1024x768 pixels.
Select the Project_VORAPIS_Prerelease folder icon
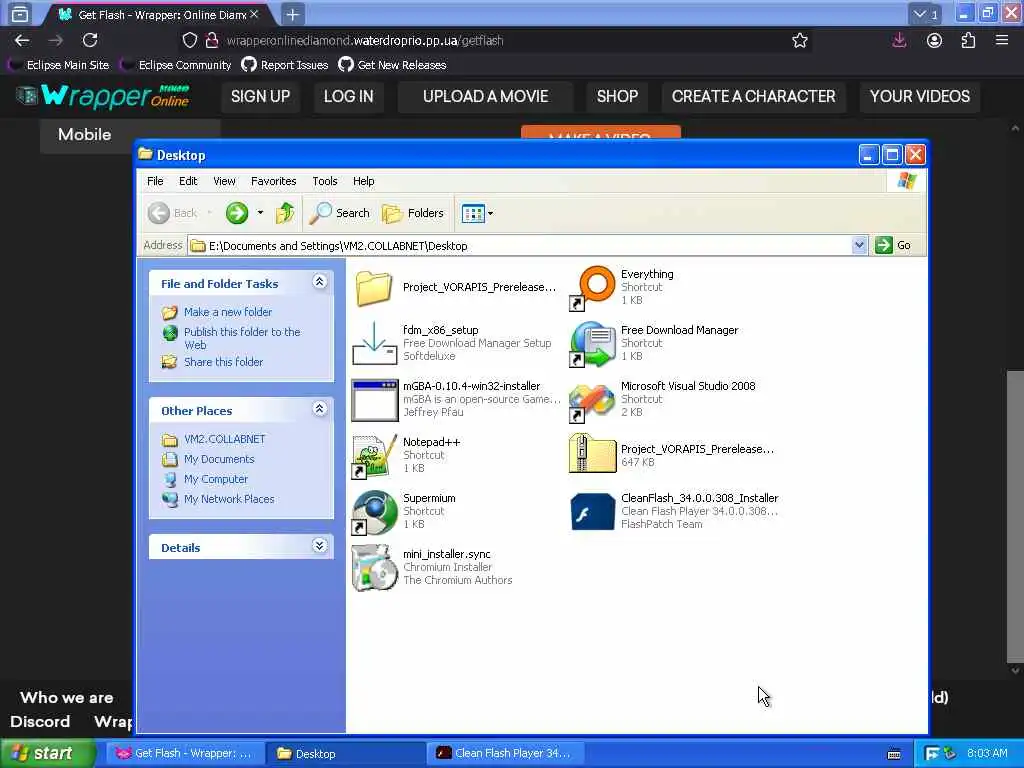(x=374, y=288)
